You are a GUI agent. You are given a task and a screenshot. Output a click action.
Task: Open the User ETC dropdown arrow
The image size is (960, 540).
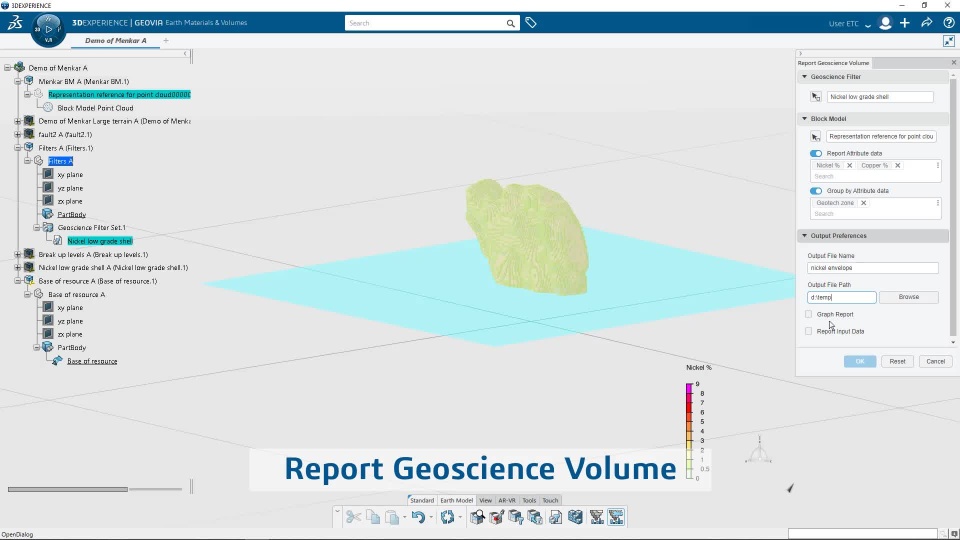(868, 24)
